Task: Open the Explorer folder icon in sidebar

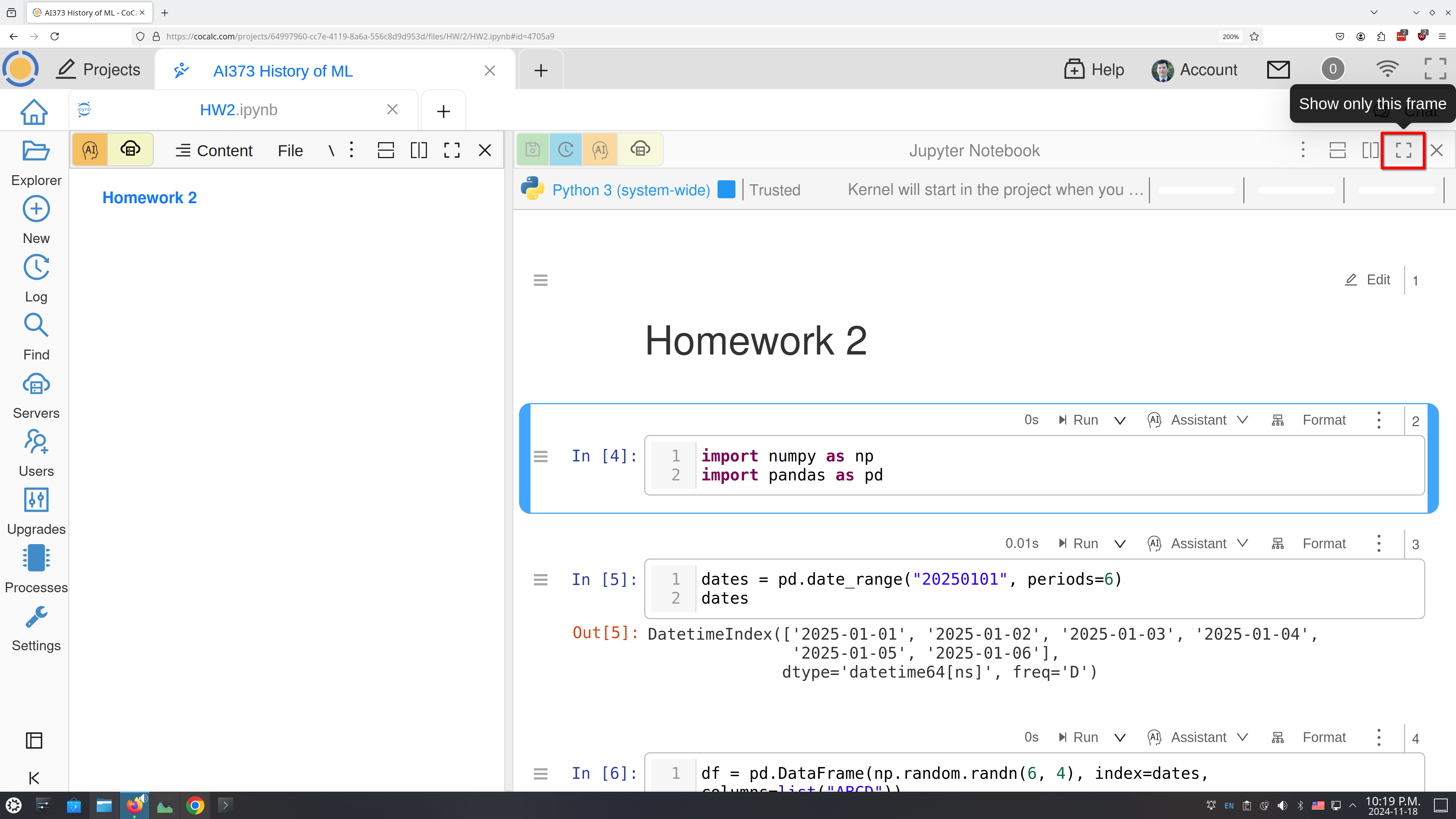Action: pos(36,152)
